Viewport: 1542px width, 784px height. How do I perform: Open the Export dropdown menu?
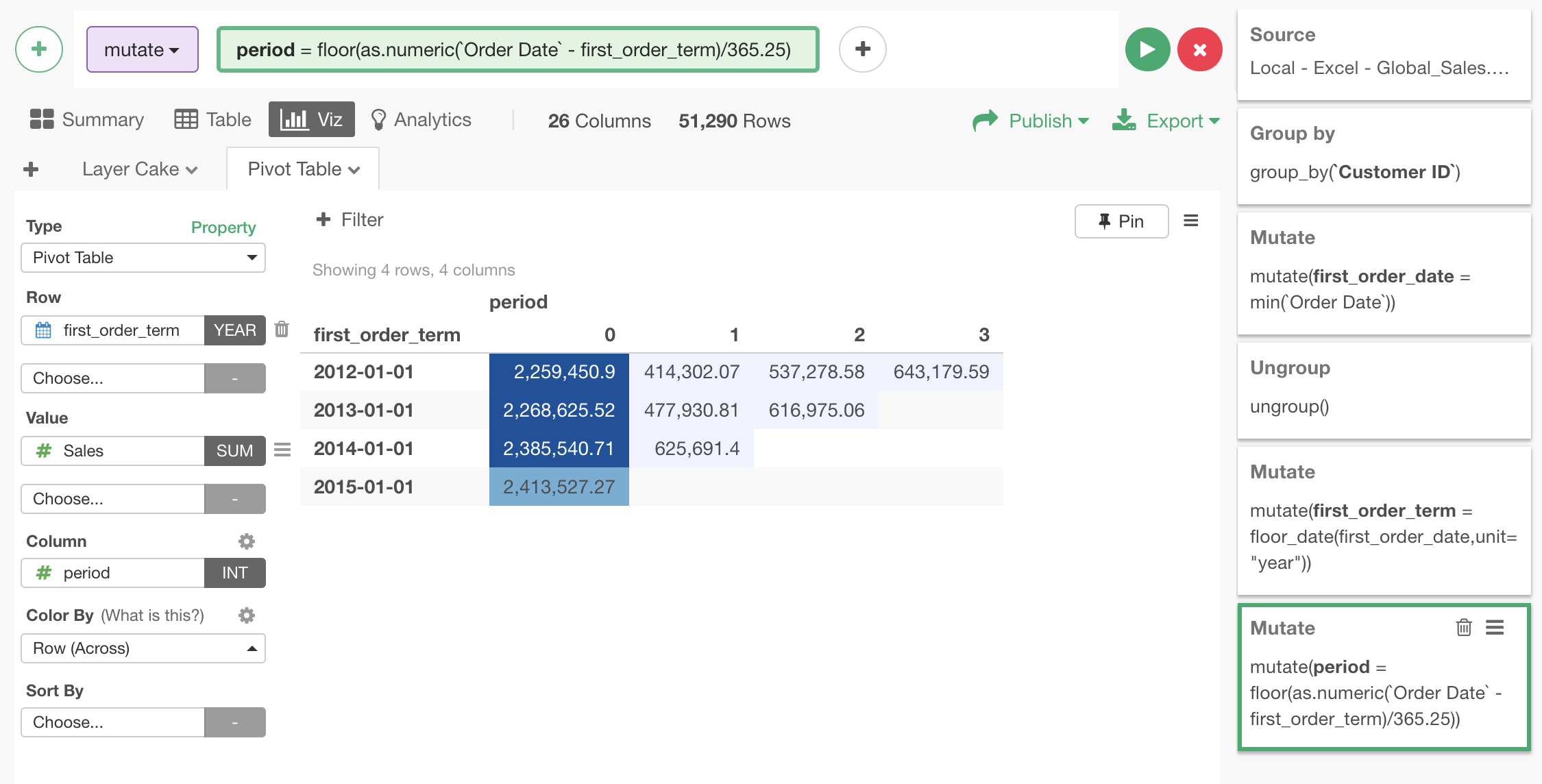click(1166, 121)
